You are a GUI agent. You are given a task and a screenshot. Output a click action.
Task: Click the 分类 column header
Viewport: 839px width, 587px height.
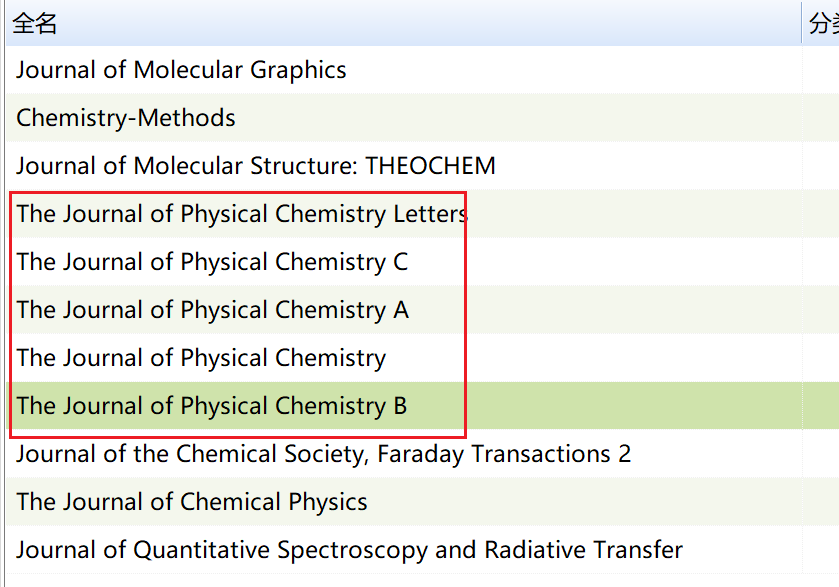tap(822, 24)
